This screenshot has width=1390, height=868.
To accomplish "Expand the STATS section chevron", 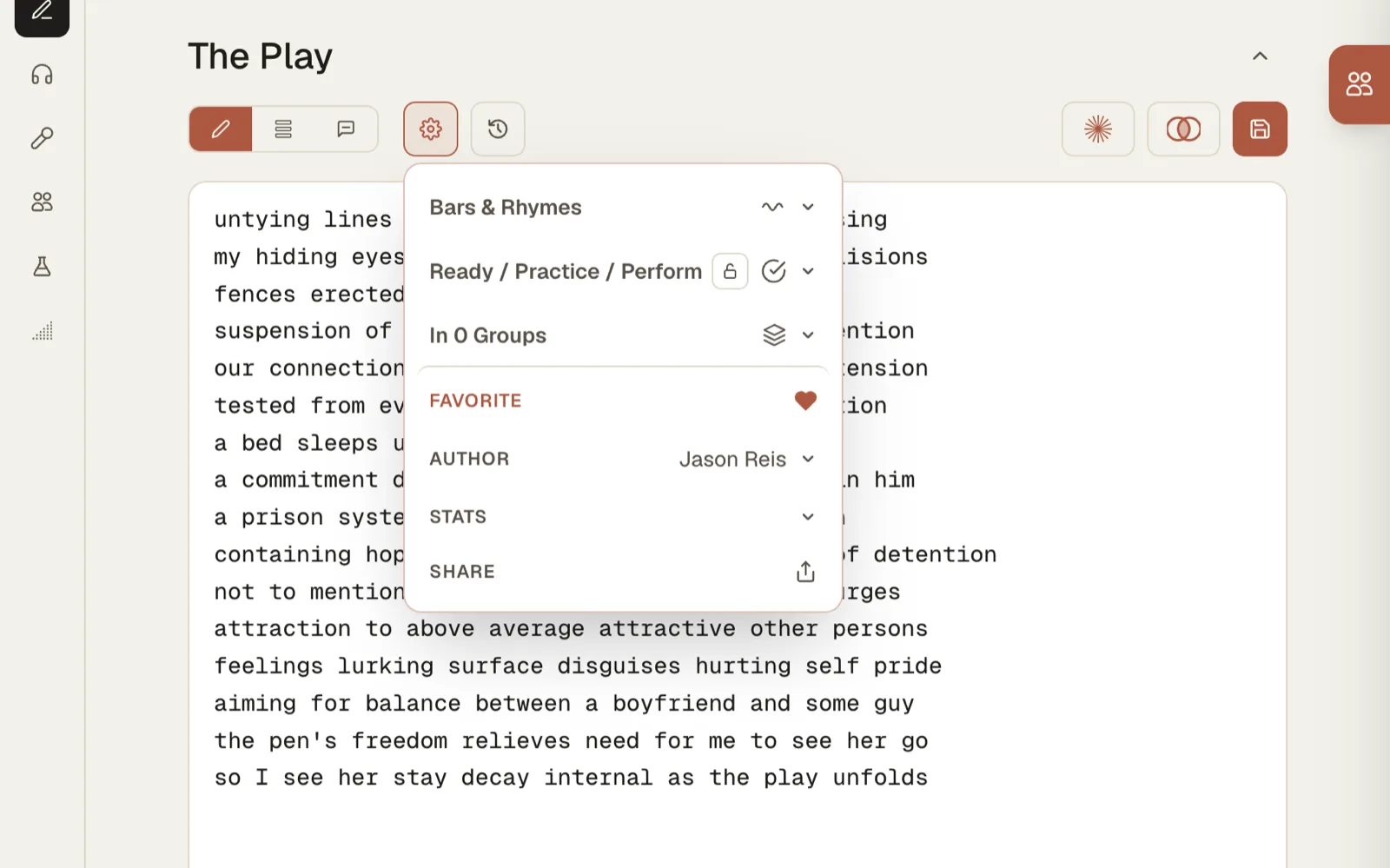I will pyautogui.click(x=808, y=517).
